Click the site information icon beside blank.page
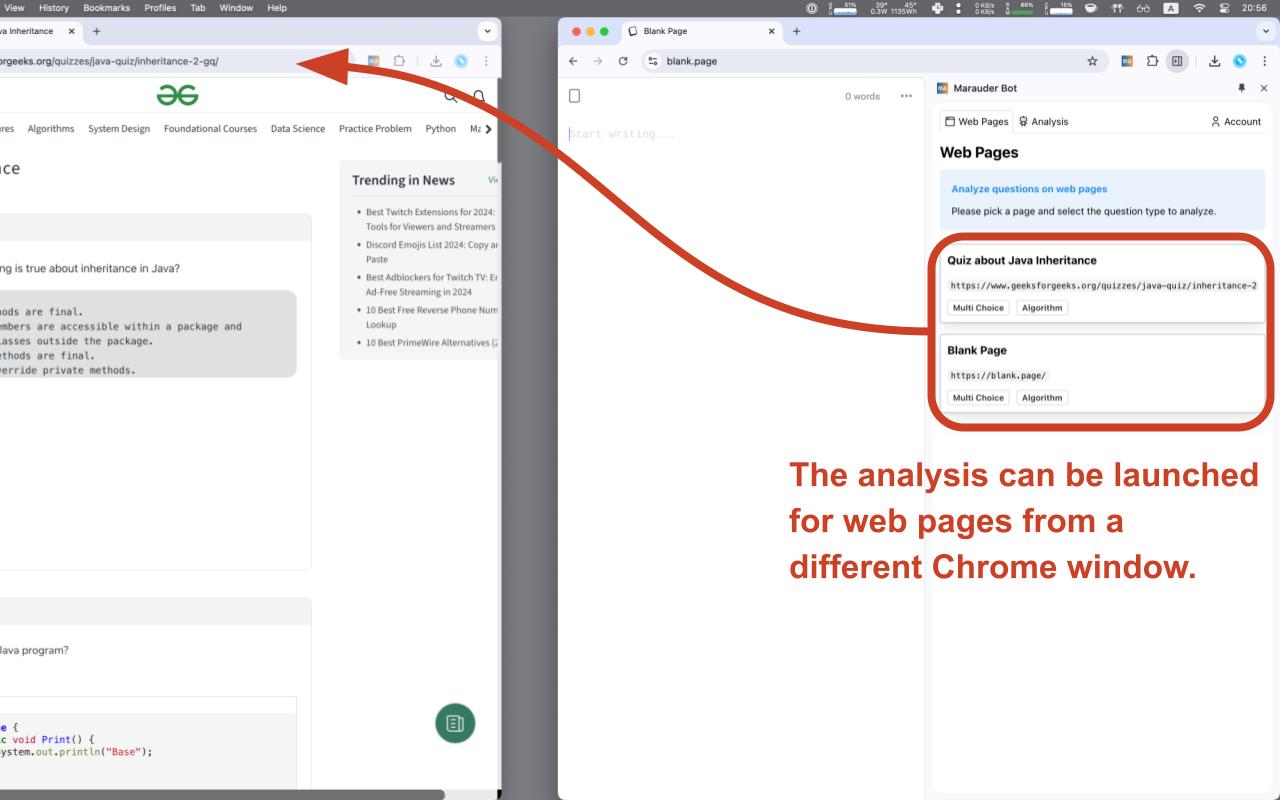Viewport: 1280px width, 800px height. tap(653, 61)
